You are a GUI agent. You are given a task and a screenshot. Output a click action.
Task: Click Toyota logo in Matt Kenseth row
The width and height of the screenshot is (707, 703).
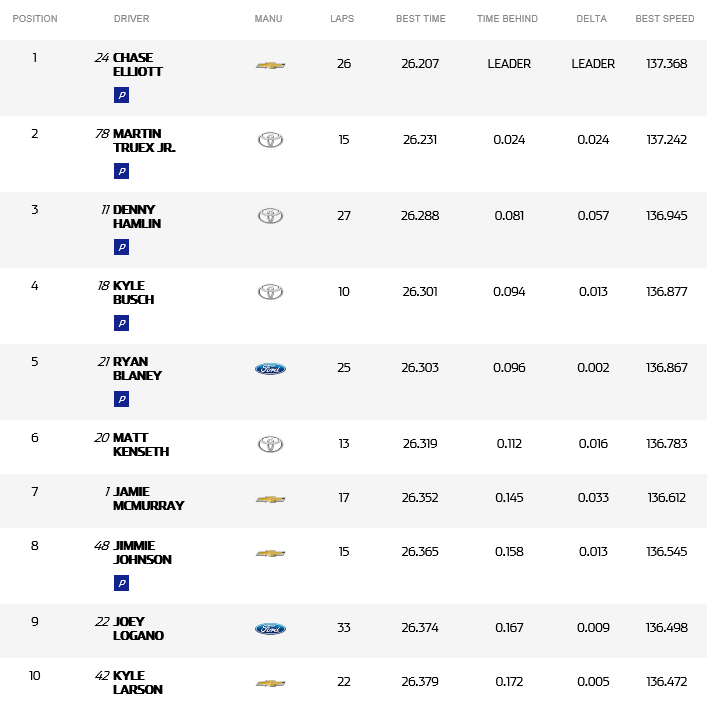[x=270, y=444]
